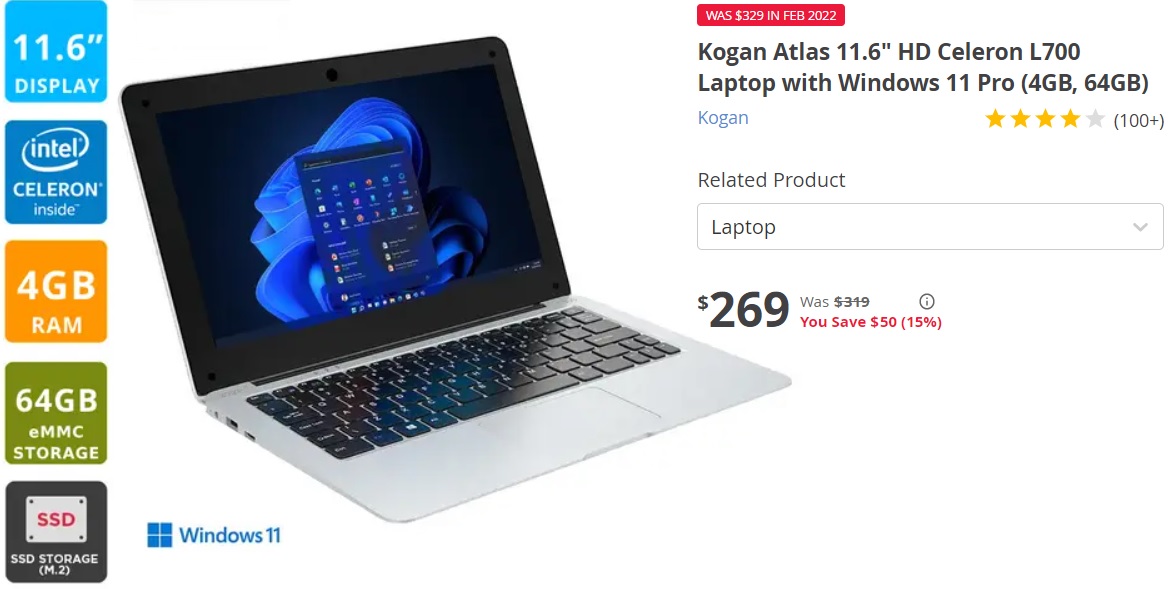Click the $269 current price

pyautogui.click(x=743, y=310)
